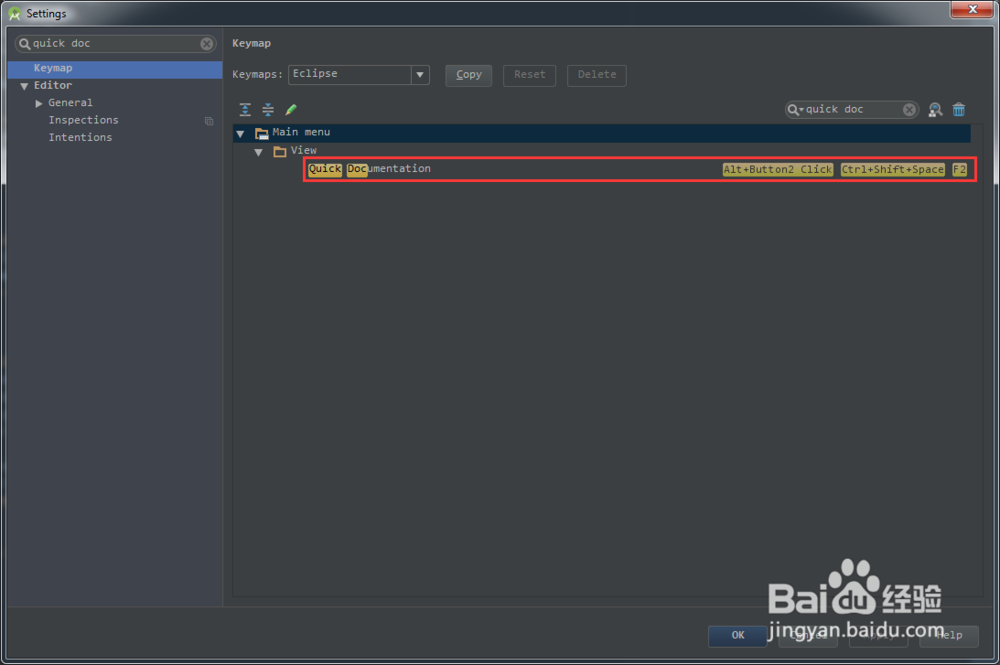The width and height of the screenshot is (1000, 665).
Task: Clear the settings search box using its X icon
Action: pos(207,43)
